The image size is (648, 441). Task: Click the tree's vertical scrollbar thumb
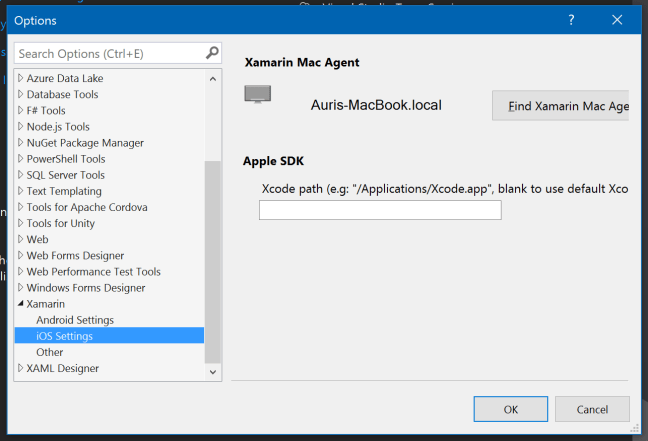point(212,260)
